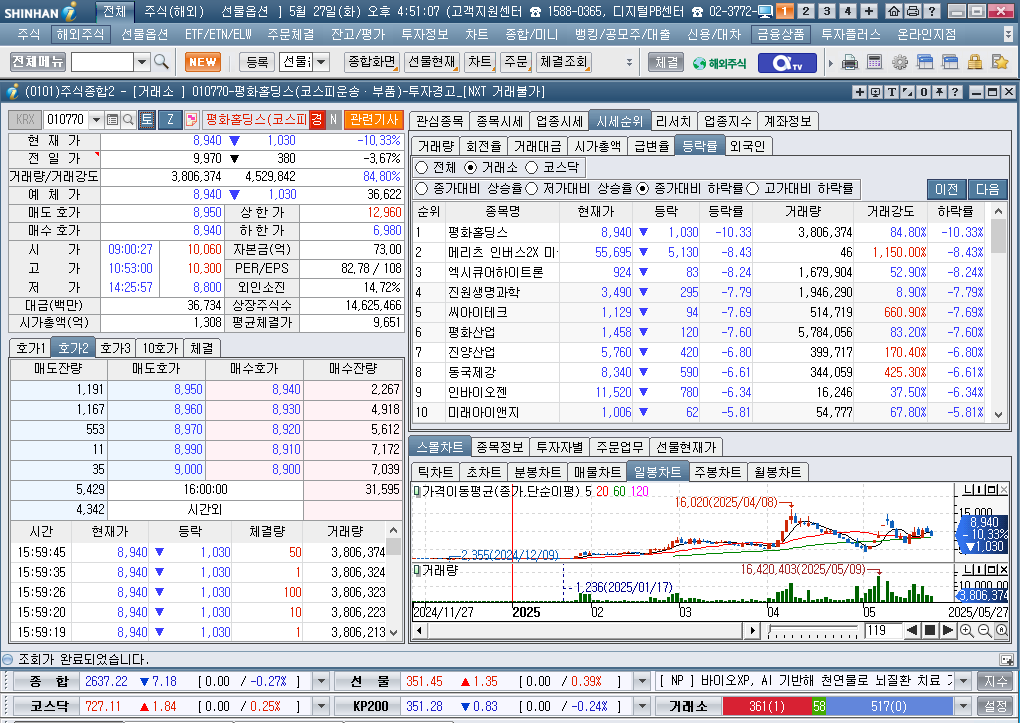
Task: Click the 다음 next page button
Action: pyautogui.click(x=987, y=189)
